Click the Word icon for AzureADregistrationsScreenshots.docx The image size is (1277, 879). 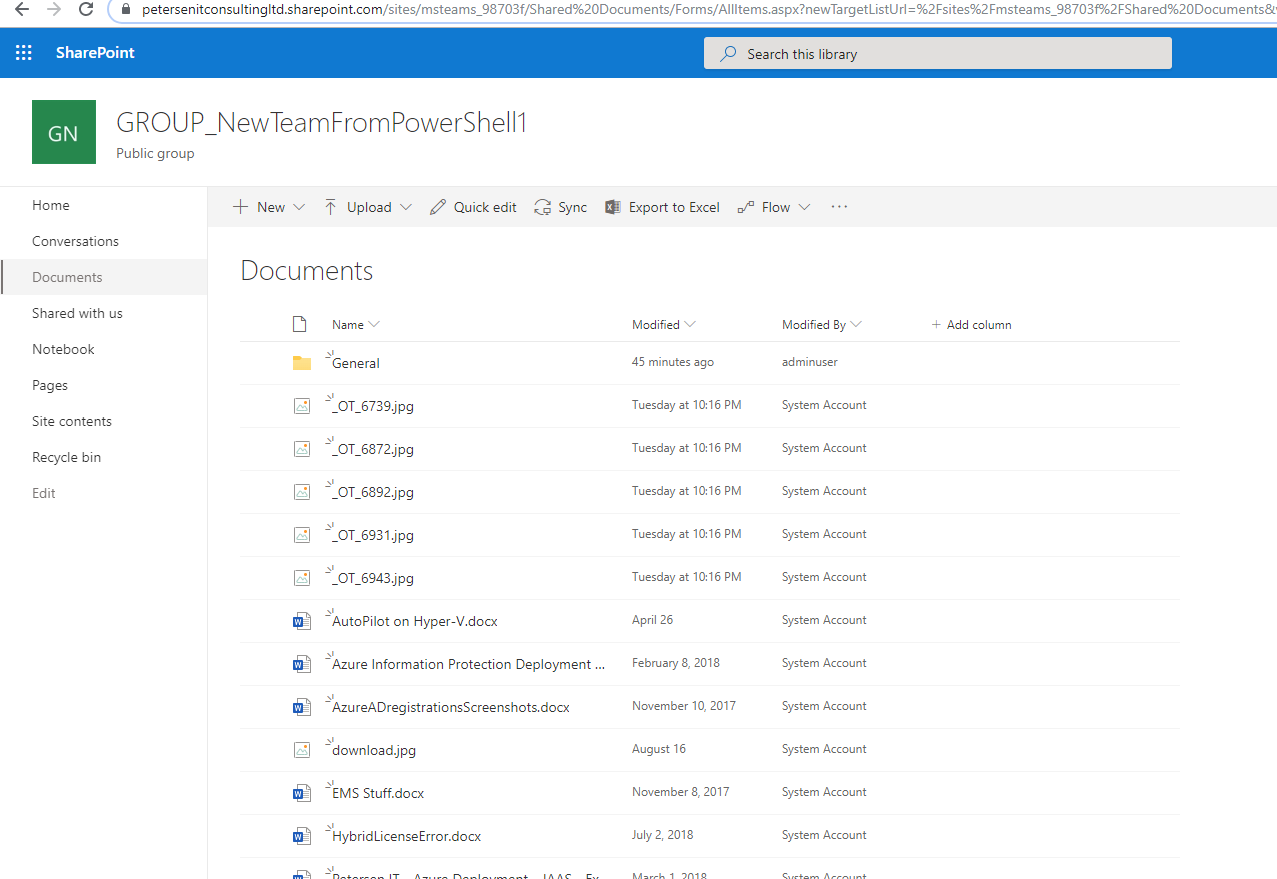[301, 707]
